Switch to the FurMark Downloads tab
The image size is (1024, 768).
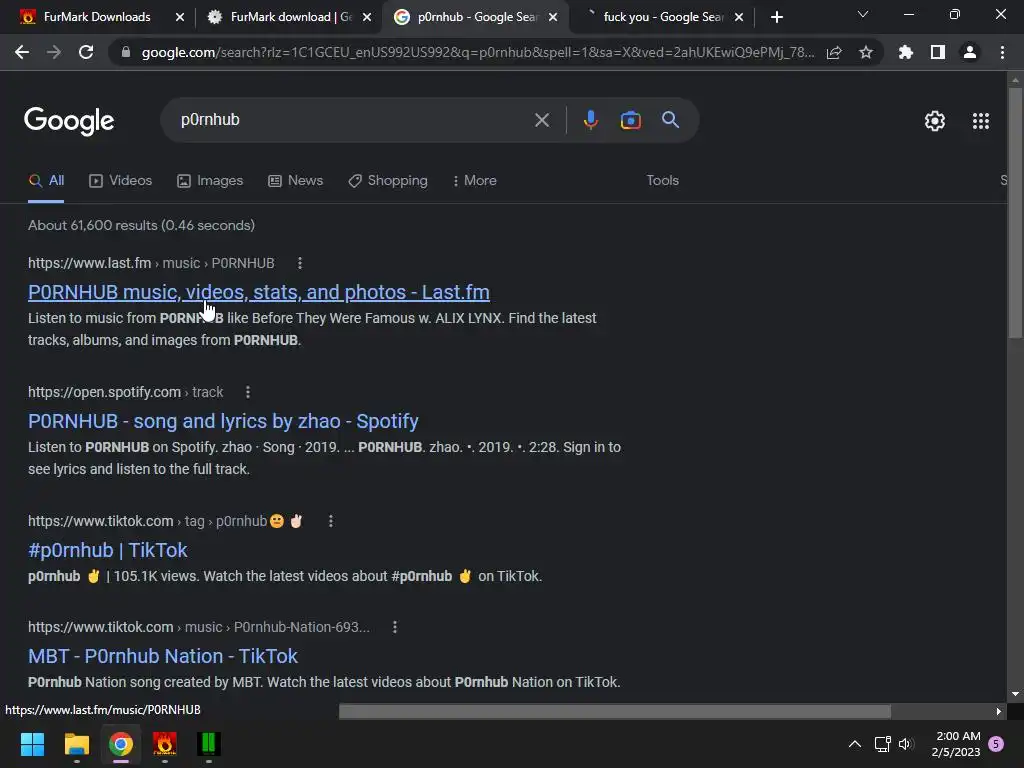point(97,17)
